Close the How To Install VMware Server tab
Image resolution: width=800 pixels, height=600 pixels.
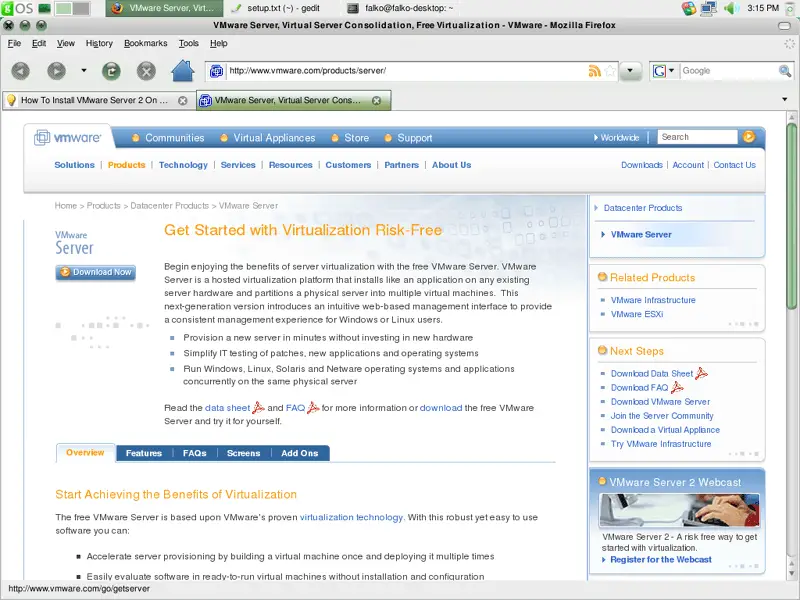(183, 101)
